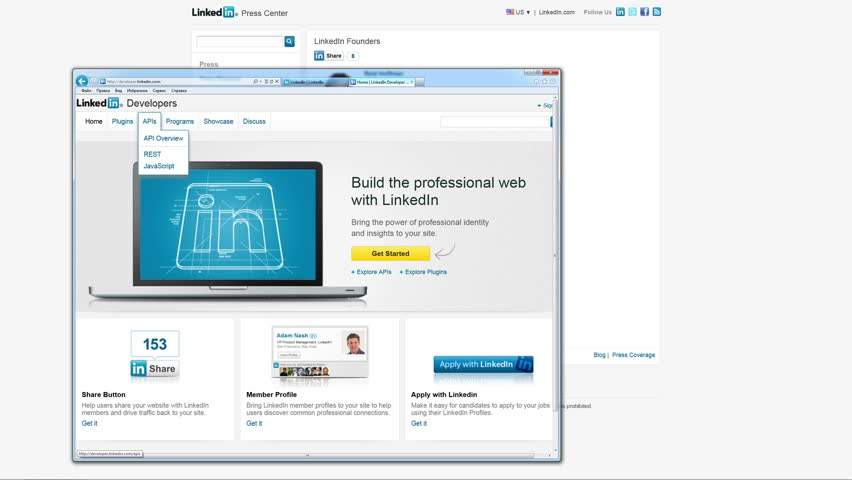Open the Programs nav item
The height and width of the screenshot is (480, 852).
(x=180, y=121)
